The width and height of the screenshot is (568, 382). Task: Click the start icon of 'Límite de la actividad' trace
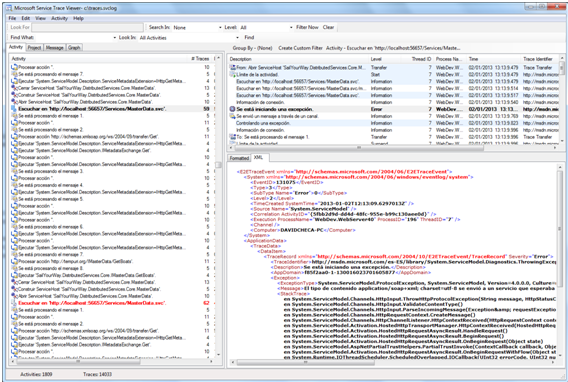[x=233, y=74]
